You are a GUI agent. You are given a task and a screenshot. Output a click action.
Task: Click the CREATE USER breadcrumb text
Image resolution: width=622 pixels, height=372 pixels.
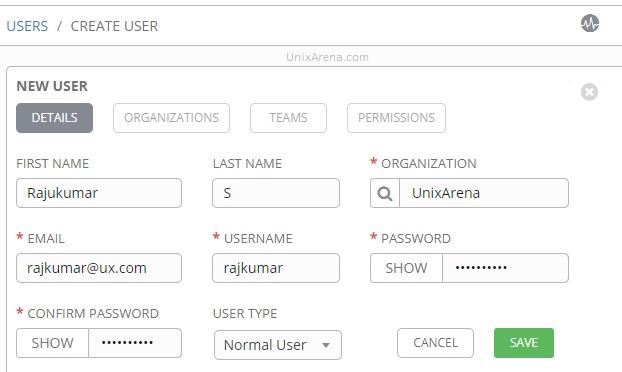click(114, 26)
